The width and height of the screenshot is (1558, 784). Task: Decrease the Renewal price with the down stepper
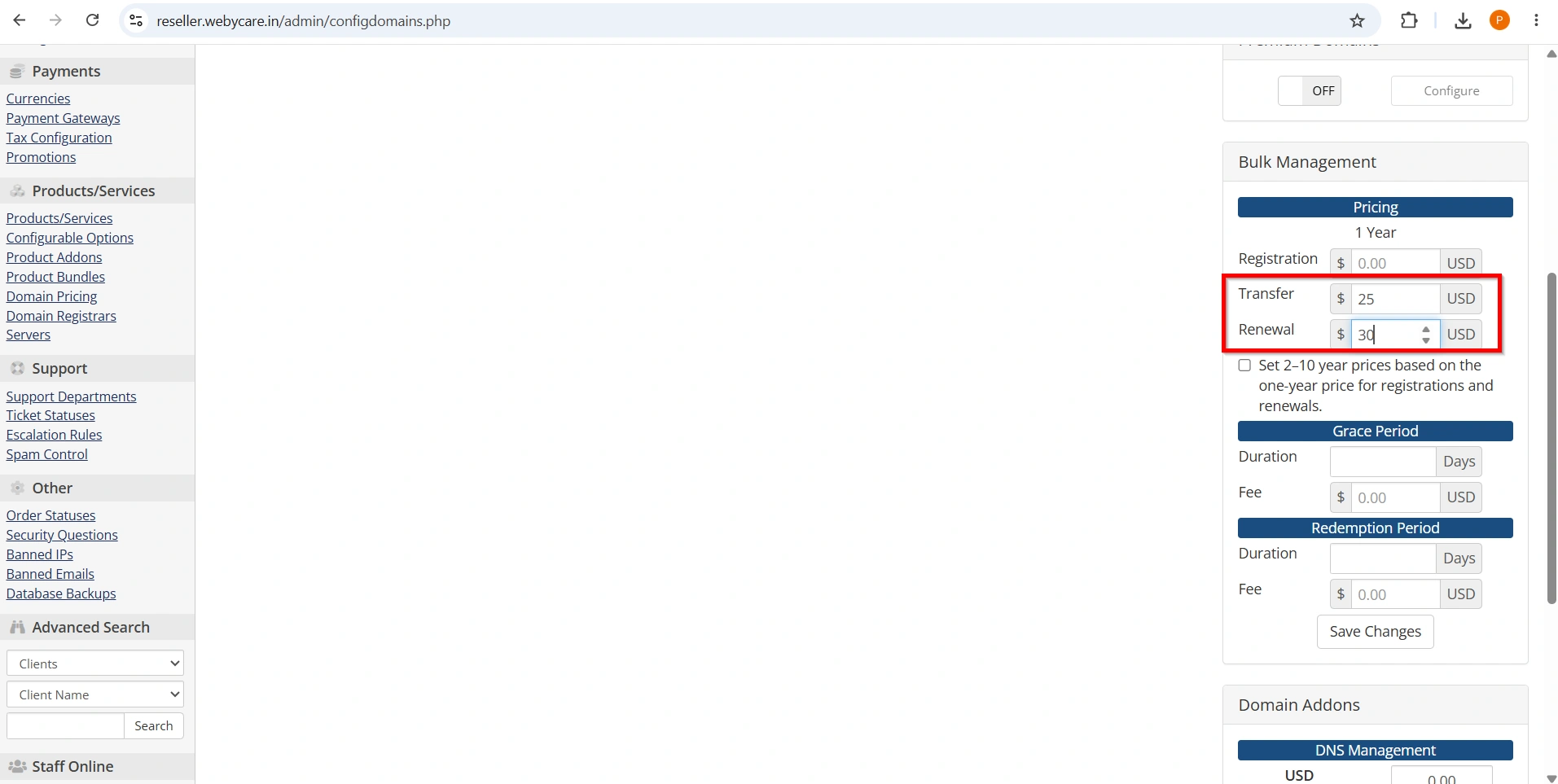tap(1426, 339)
